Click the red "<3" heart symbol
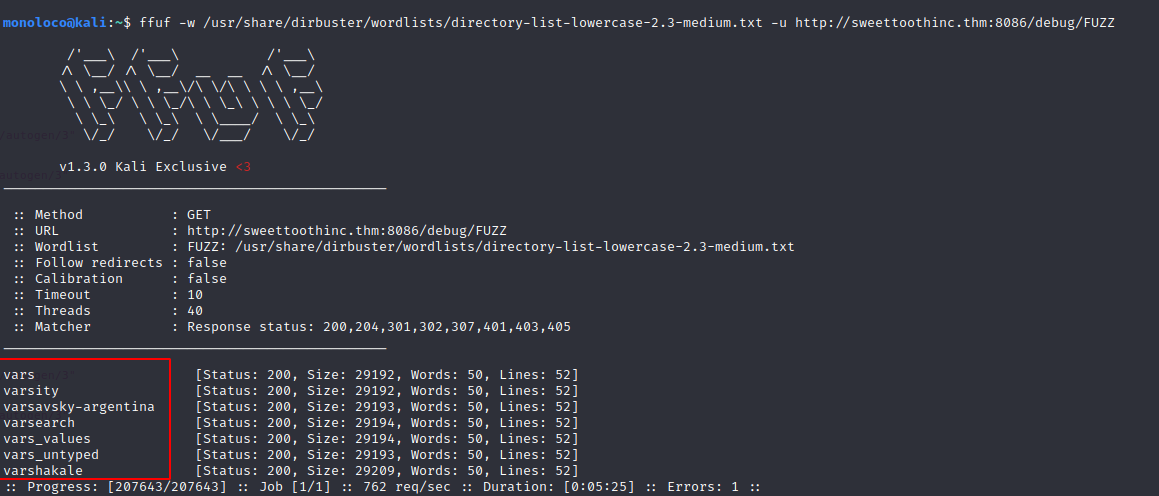The image size is (1159, 496). 243,167
